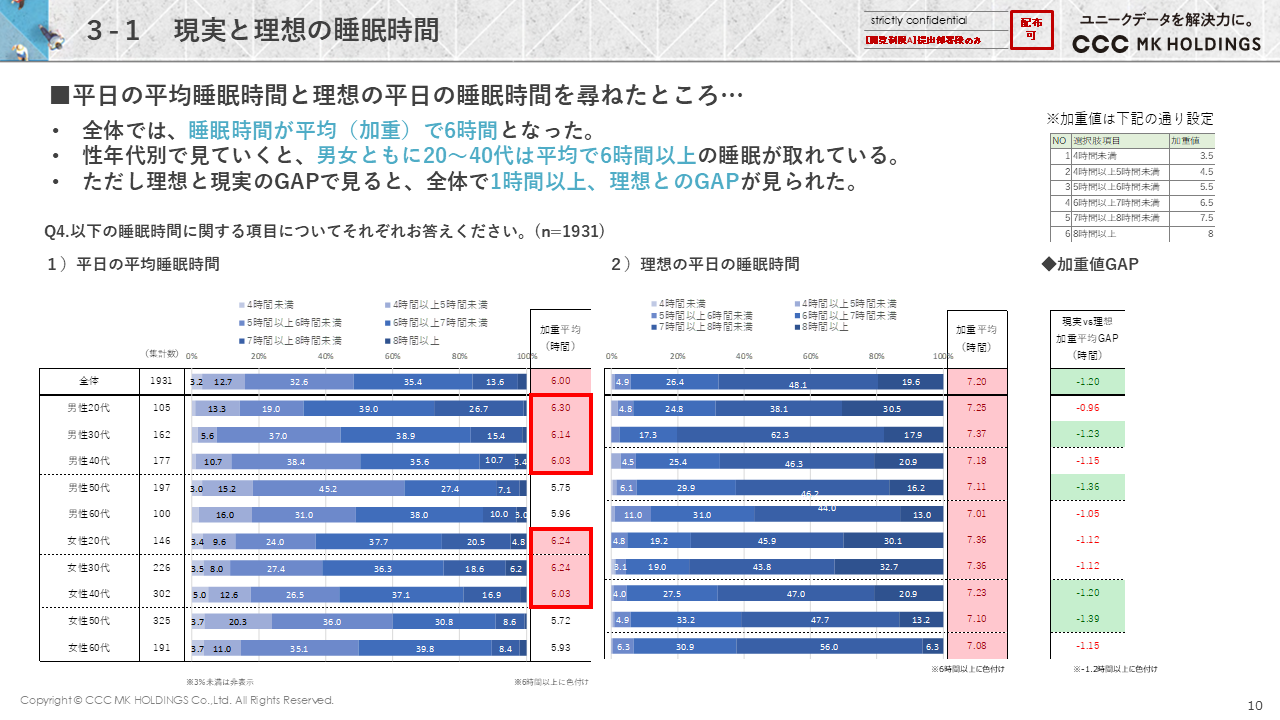Image resolution: width=1280 pixels, height=720 pixels.
Task: Click the 45.2 bar segment for 男性50代
Action: pyautogui.click(x=328, y=489)
